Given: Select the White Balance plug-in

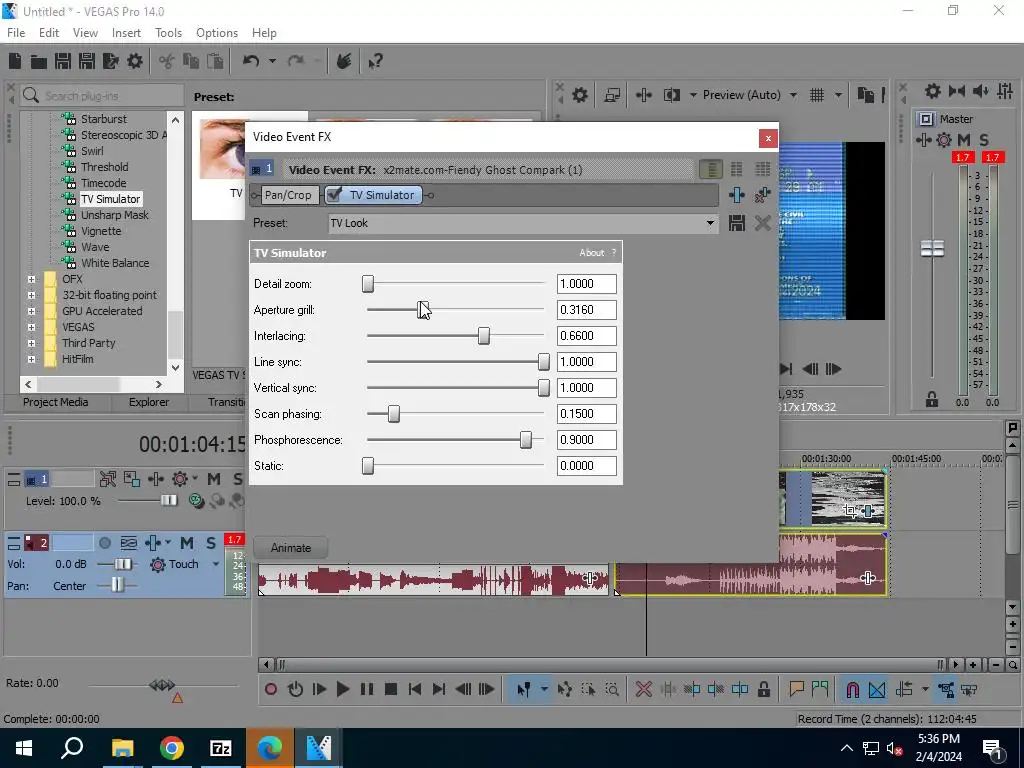Looking at the screenshot, I should tap(115, 263).
